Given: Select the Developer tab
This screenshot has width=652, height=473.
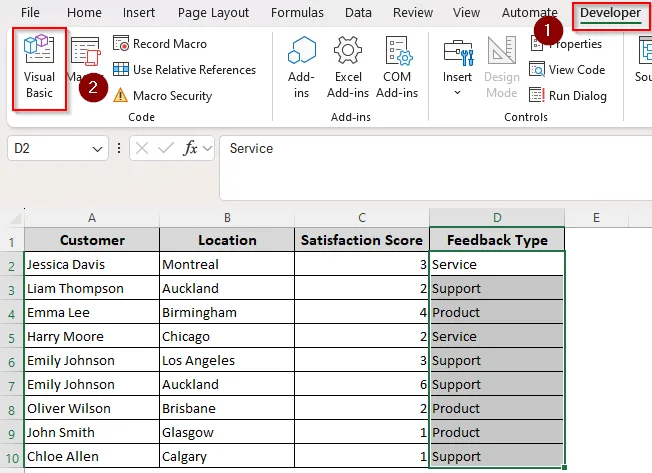Looking at the screenshot, I should [x=610, y=13].
